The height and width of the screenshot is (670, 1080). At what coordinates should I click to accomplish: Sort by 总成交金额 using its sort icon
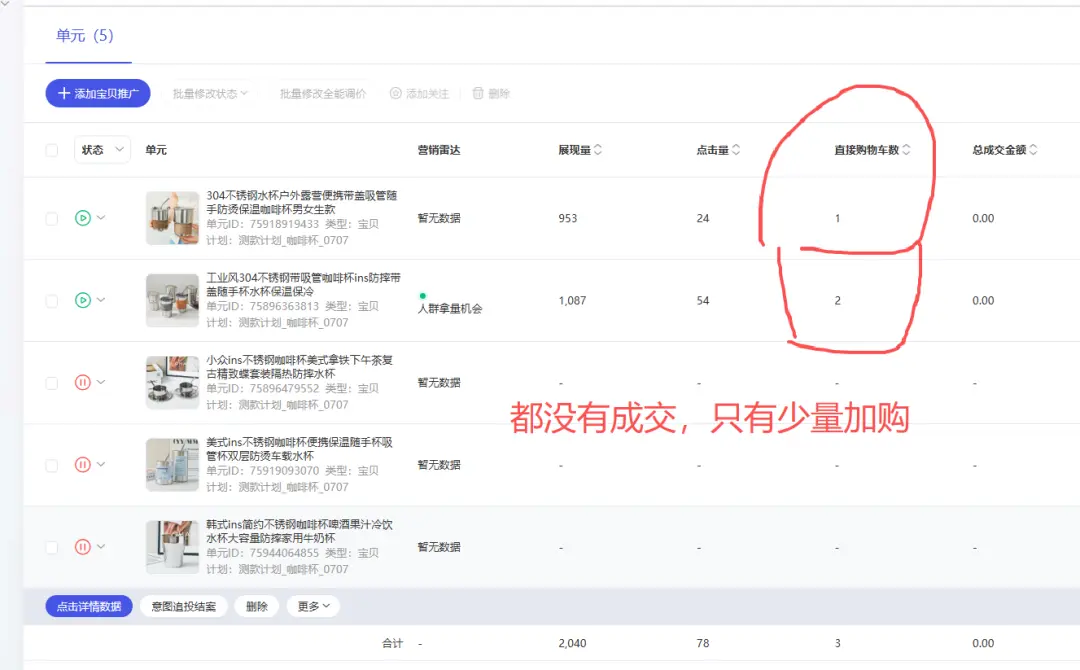pos(1033,150)
